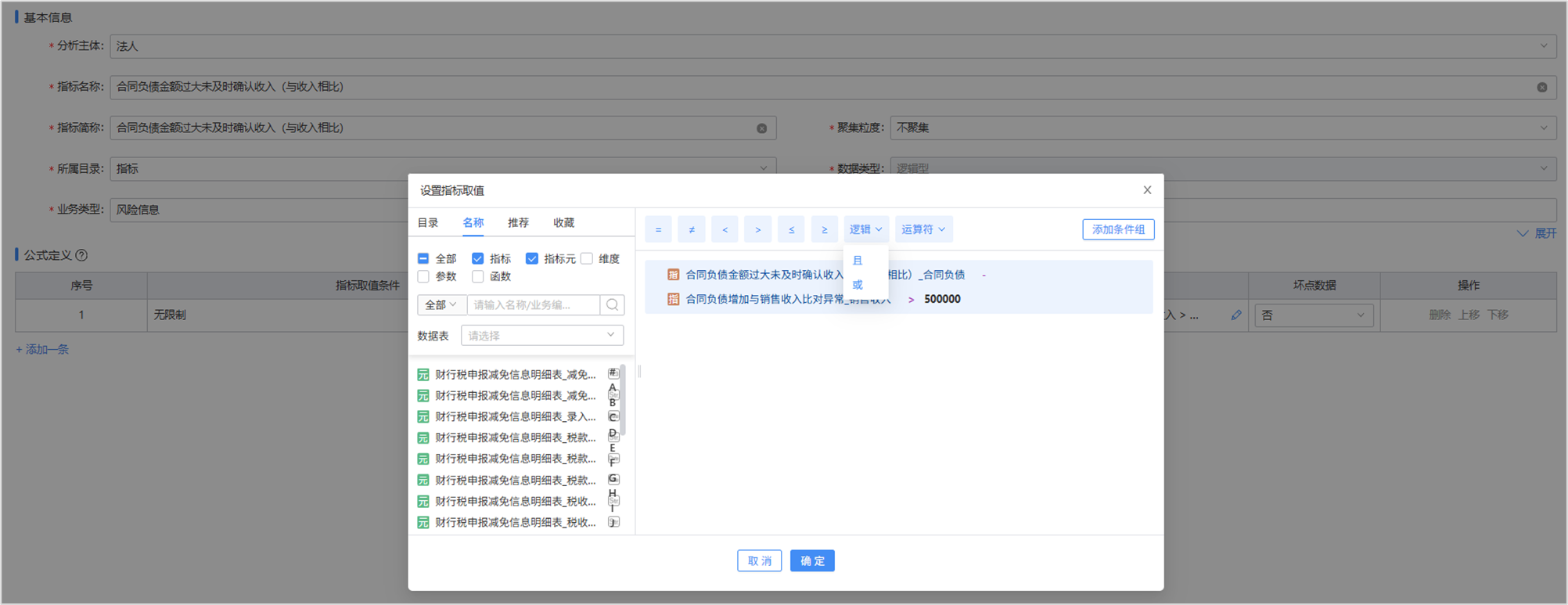1568x605 pixels.
Task: Click the edit pencil icon in formula row
Action: coord(1235,315)
